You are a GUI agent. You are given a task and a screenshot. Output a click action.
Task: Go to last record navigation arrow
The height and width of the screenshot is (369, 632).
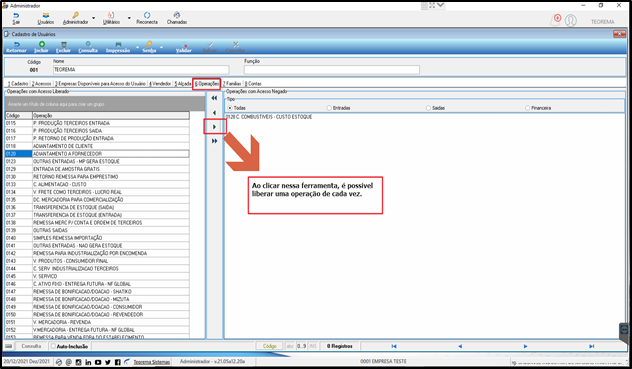click(x=591, y=346)
